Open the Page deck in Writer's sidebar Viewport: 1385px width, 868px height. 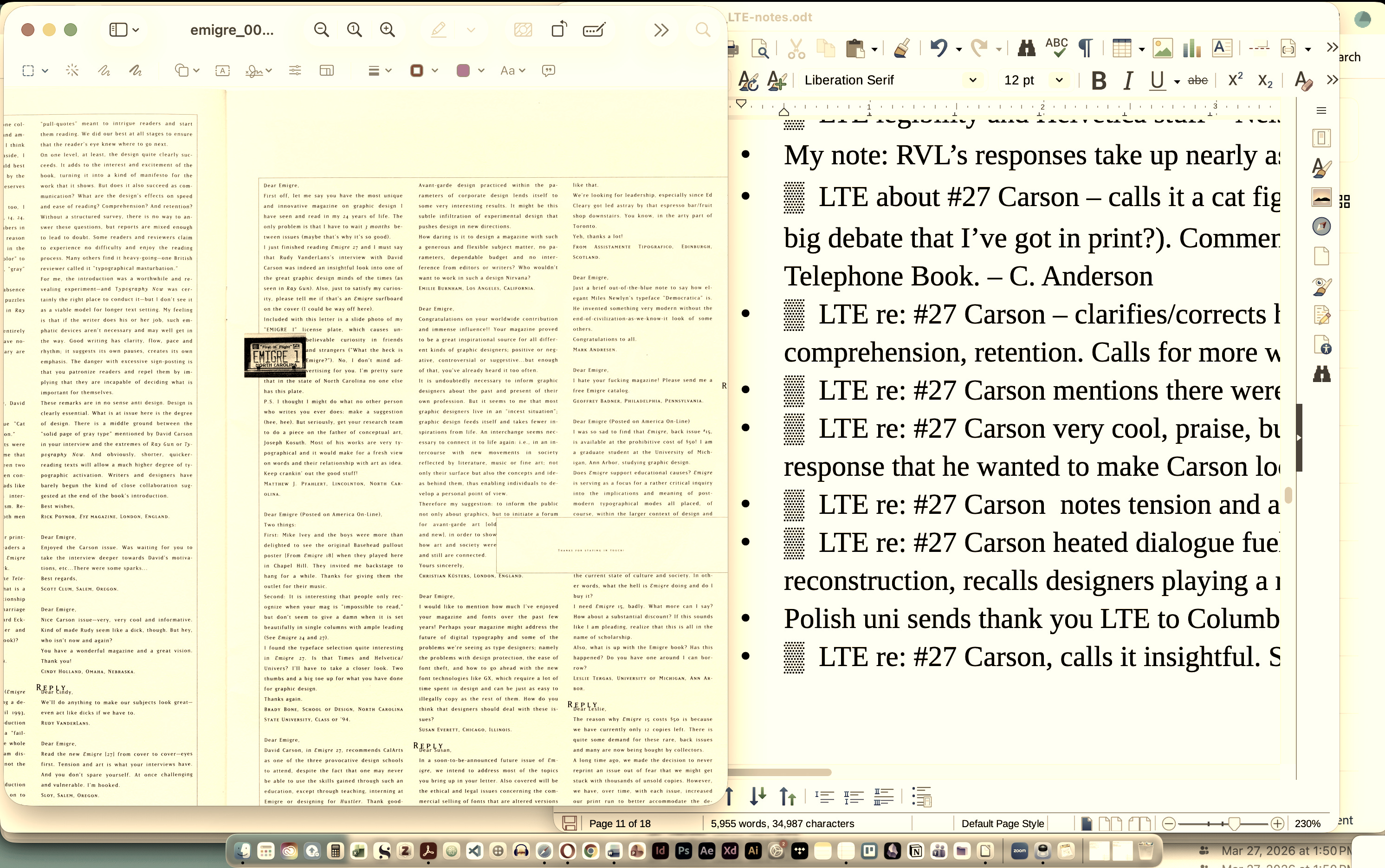pyautogui.click(x=1321, y=256)
